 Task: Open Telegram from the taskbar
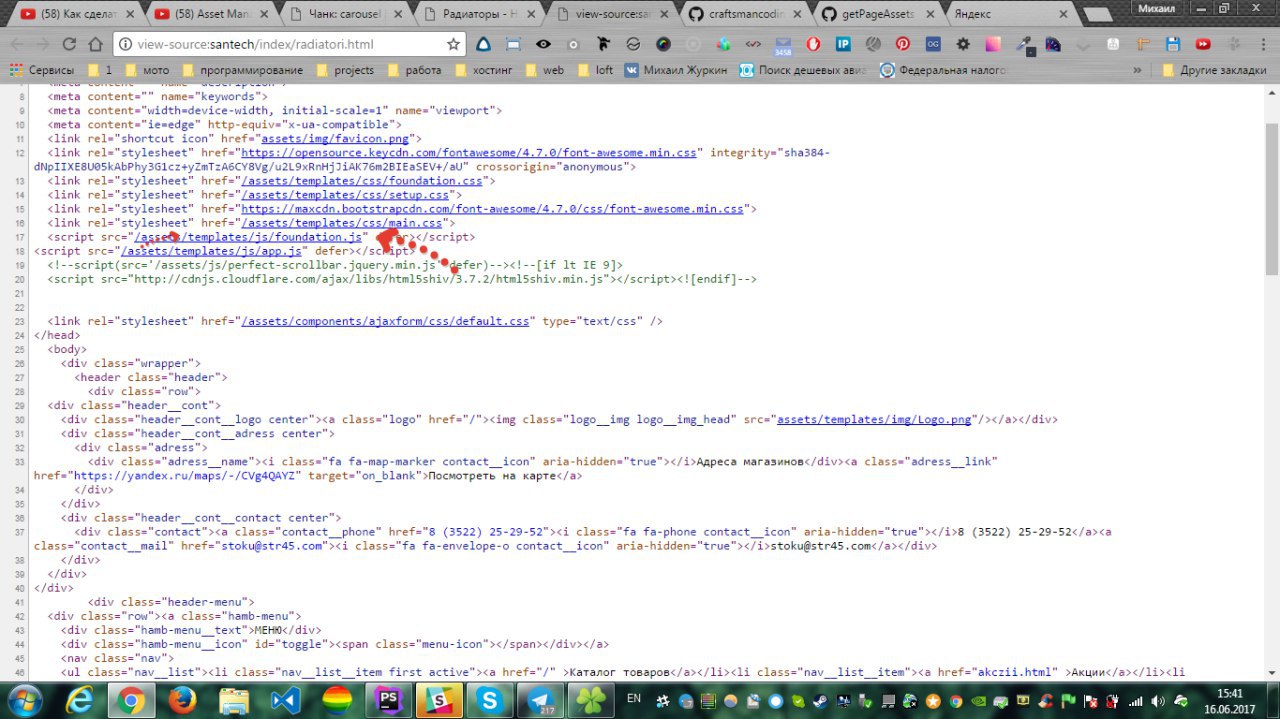[x=543, y=699]
